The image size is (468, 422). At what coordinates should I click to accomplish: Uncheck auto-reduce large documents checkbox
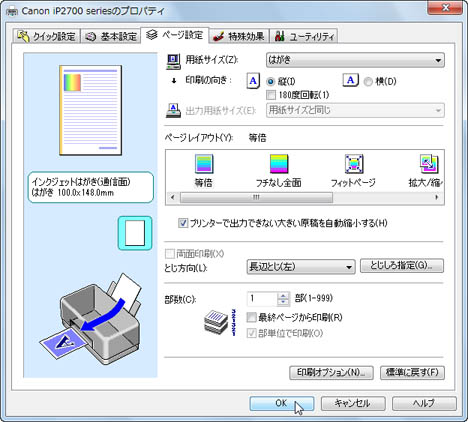pyautogui.click(x=183, y=223)
